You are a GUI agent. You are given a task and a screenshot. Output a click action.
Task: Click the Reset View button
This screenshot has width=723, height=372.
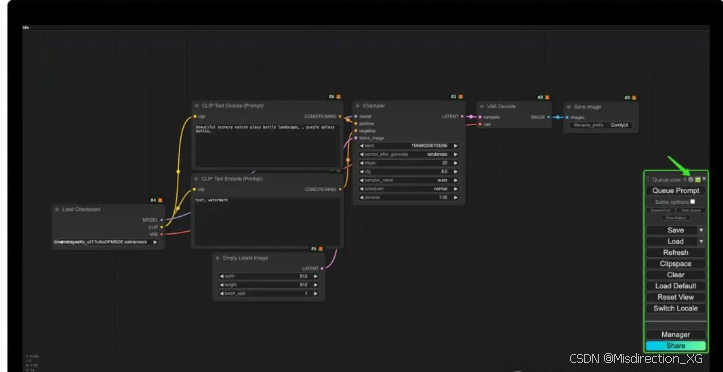(676, 297)
